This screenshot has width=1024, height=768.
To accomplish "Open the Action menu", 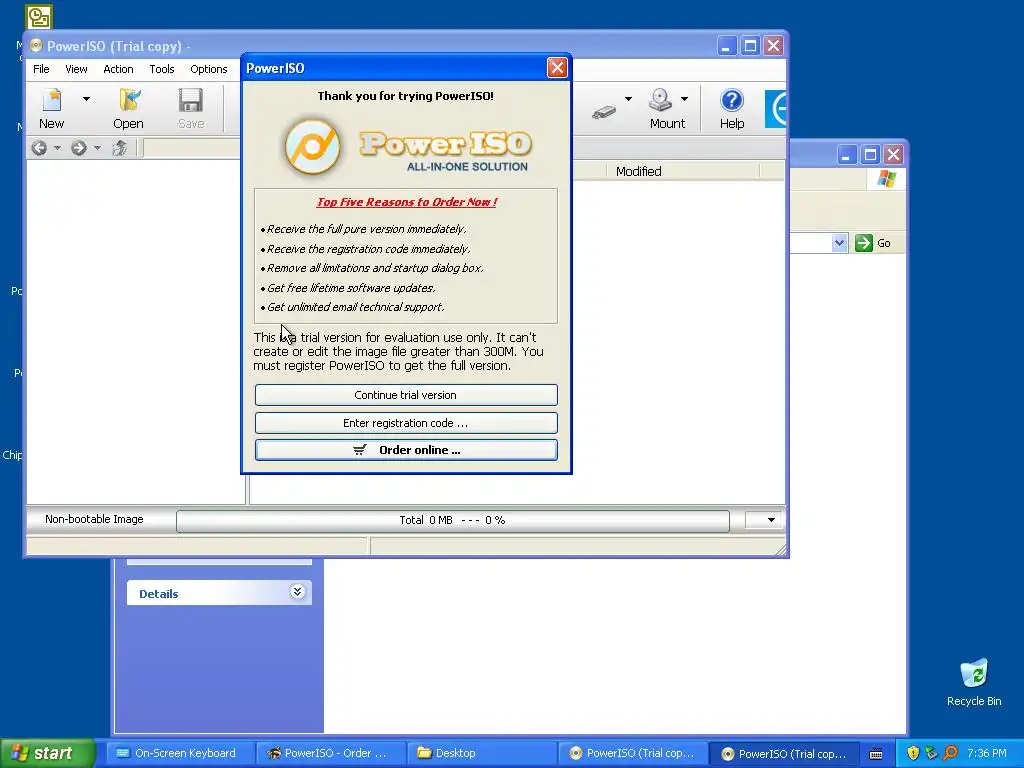I will [118, 69].
